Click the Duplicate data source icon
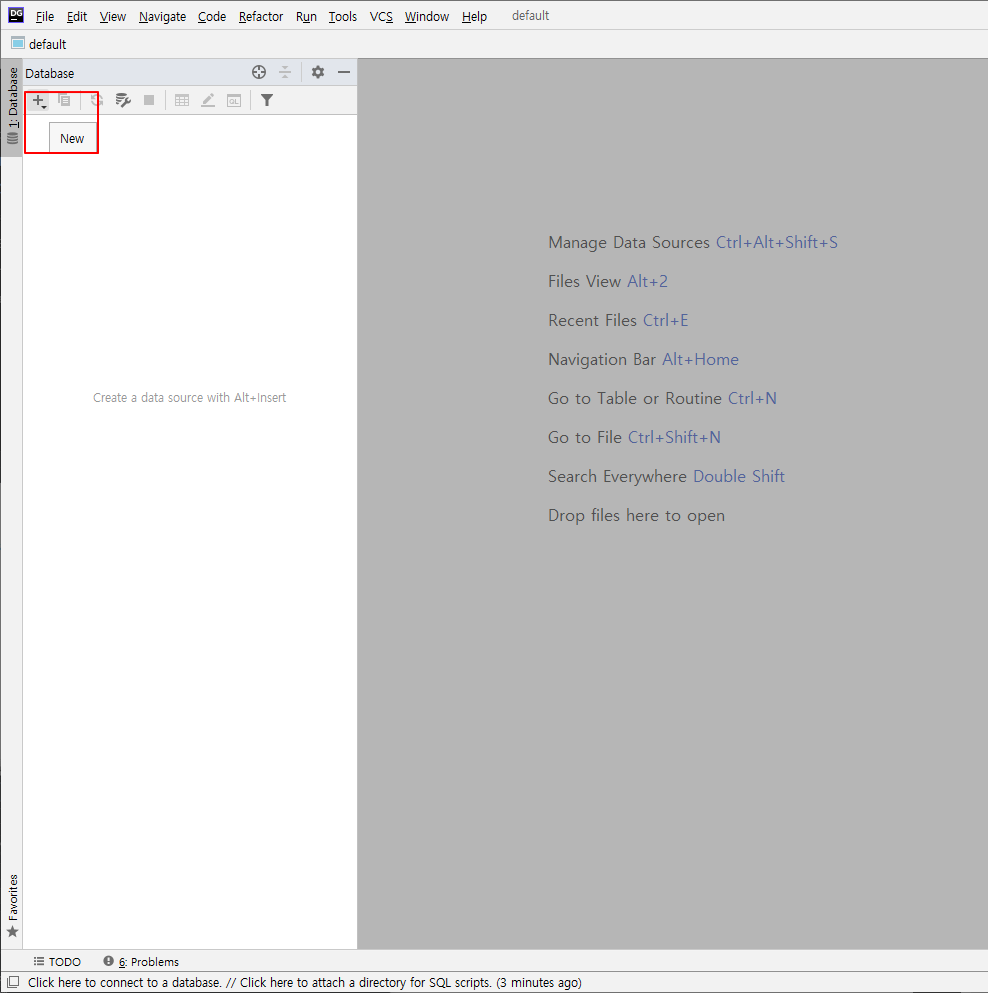Viewport: 988px width, 993px height. (65, 100)
